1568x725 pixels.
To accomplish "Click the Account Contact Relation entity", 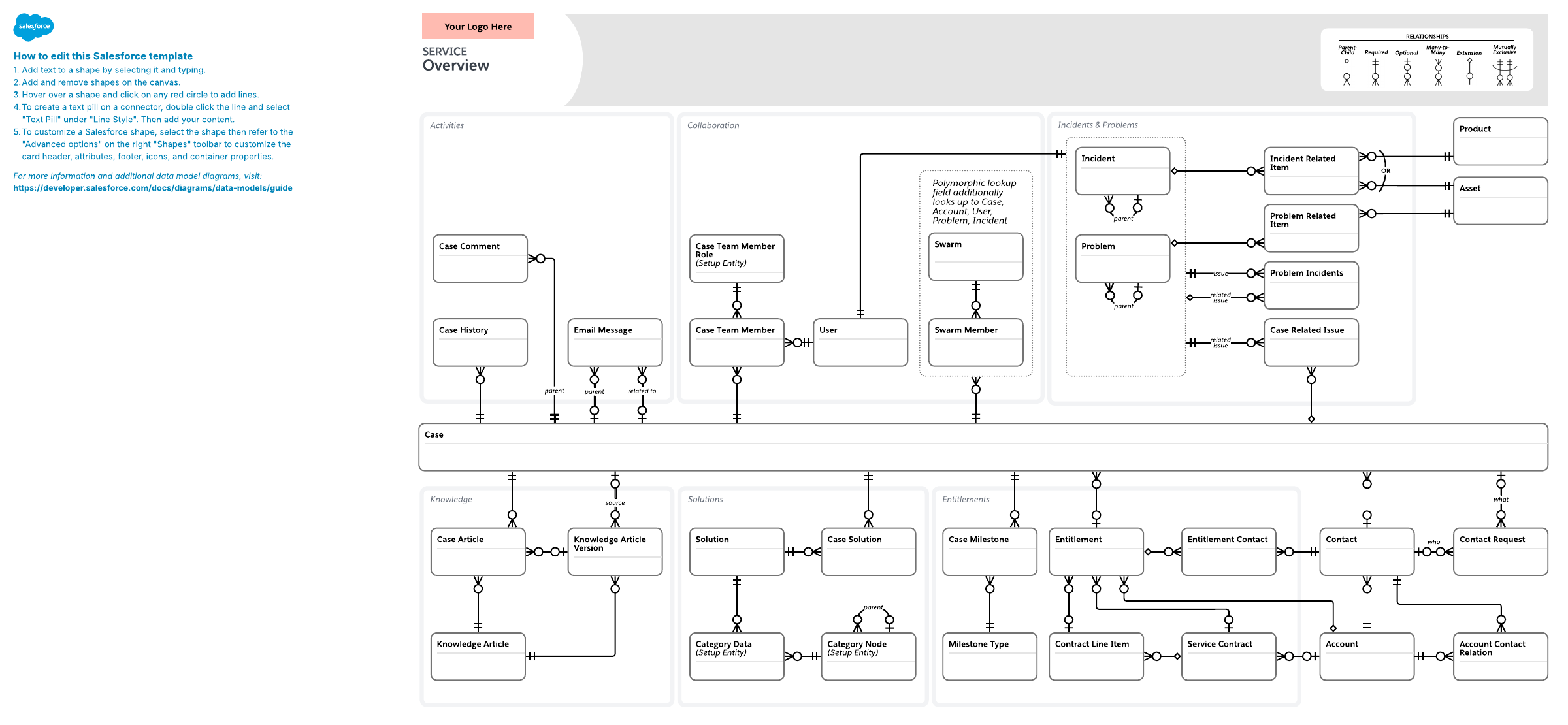I will [x=1500, y=656].
